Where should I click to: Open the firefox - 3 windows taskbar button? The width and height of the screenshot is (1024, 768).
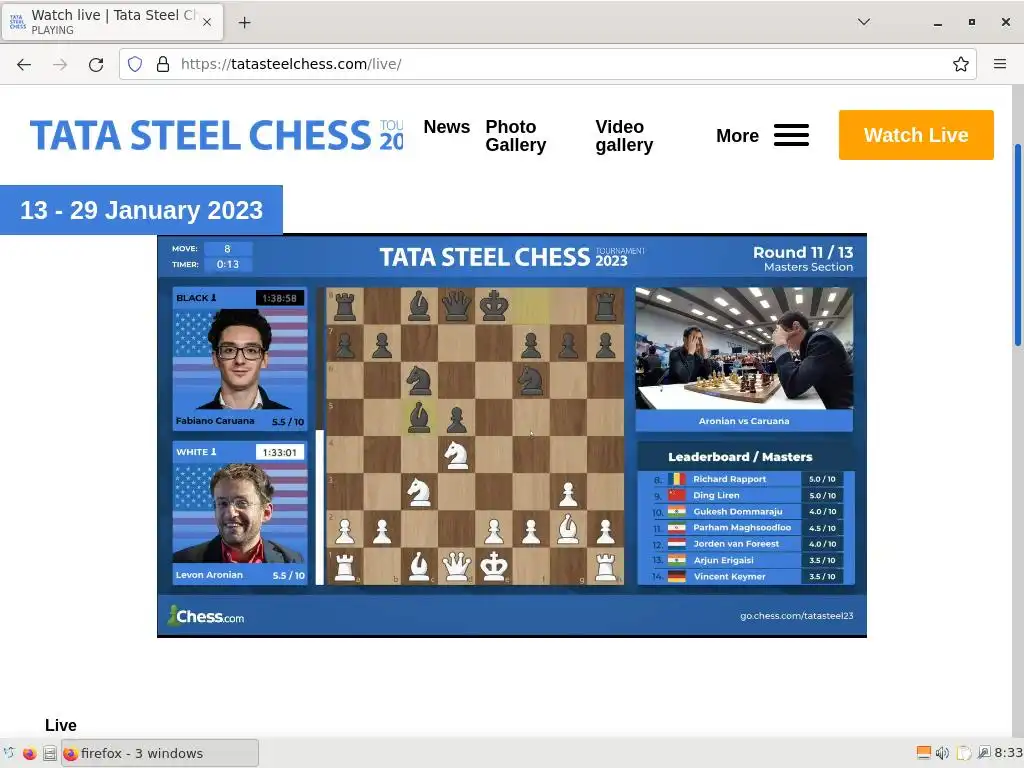click(160, 753)
